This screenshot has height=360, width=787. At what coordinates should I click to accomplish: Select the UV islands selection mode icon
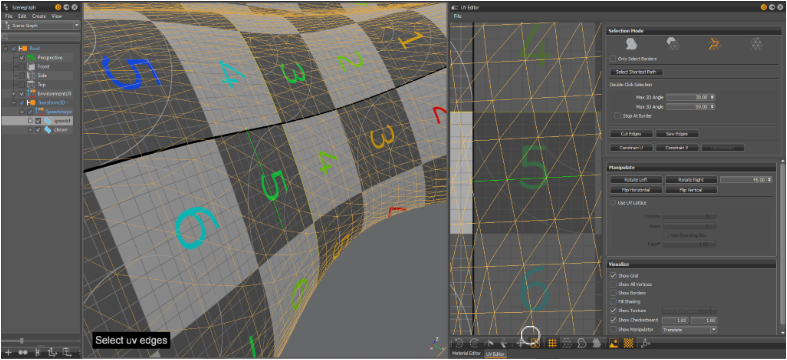click(x=630, y=45)
